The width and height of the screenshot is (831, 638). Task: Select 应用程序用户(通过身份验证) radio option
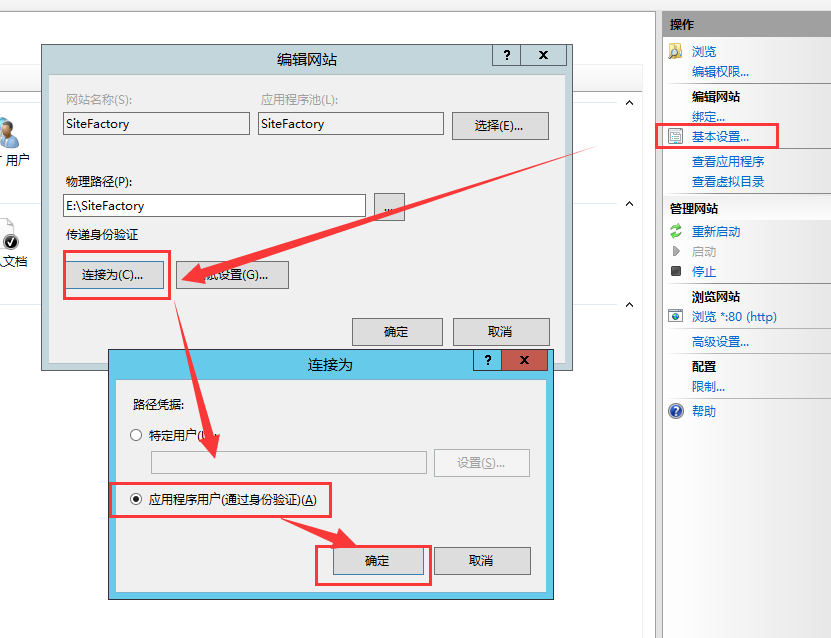[137, 499]
